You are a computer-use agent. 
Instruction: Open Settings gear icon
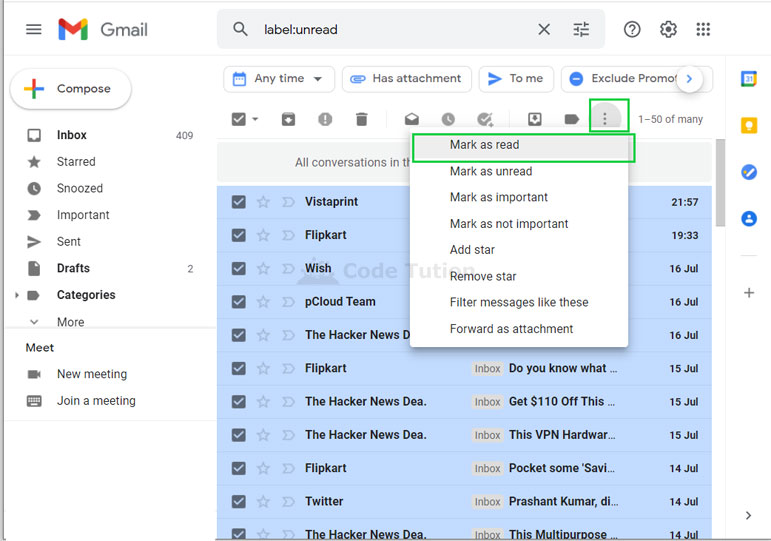668,30
